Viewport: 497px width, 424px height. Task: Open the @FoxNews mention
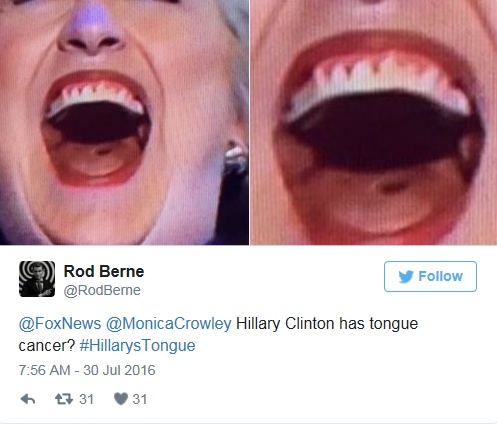point(60,324)
